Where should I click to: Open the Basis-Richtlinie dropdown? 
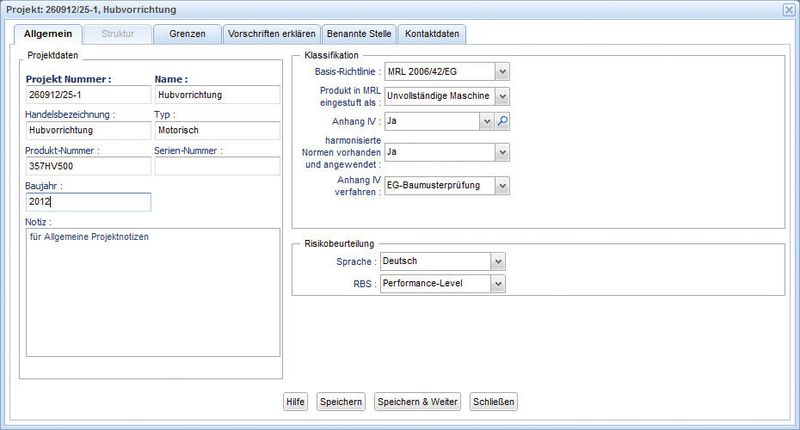click(x=502, y=71)
